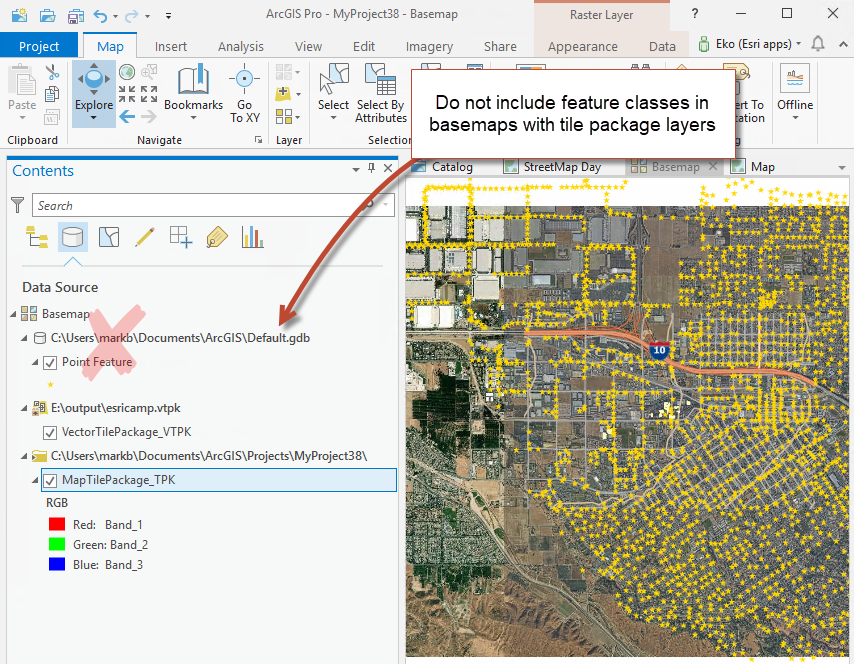854x664 pixels.
Task: Open the Data contextual tab
Action: click(662, 47)
